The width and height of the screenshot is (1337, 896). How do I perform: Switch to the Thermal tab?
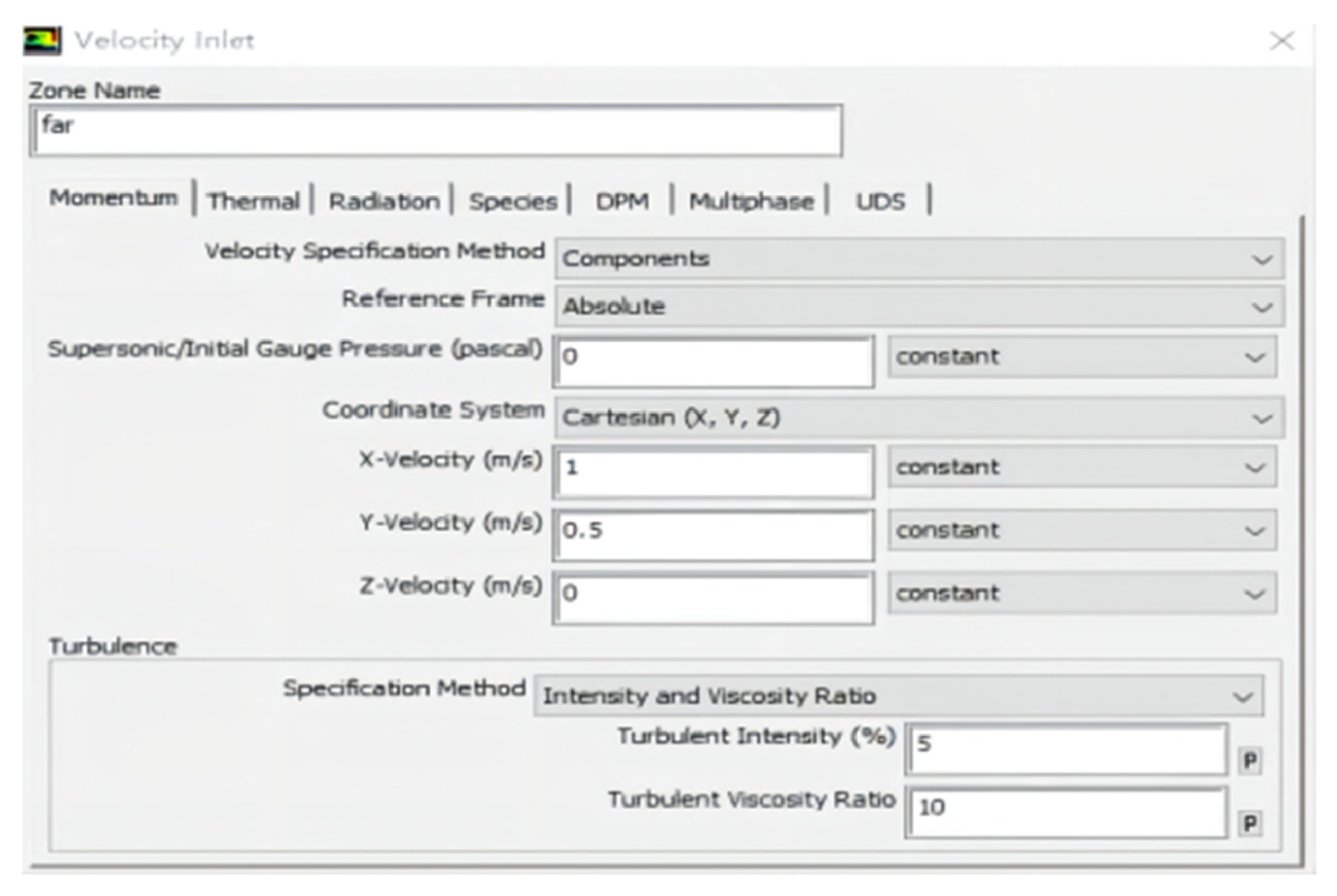pos(253,201)
